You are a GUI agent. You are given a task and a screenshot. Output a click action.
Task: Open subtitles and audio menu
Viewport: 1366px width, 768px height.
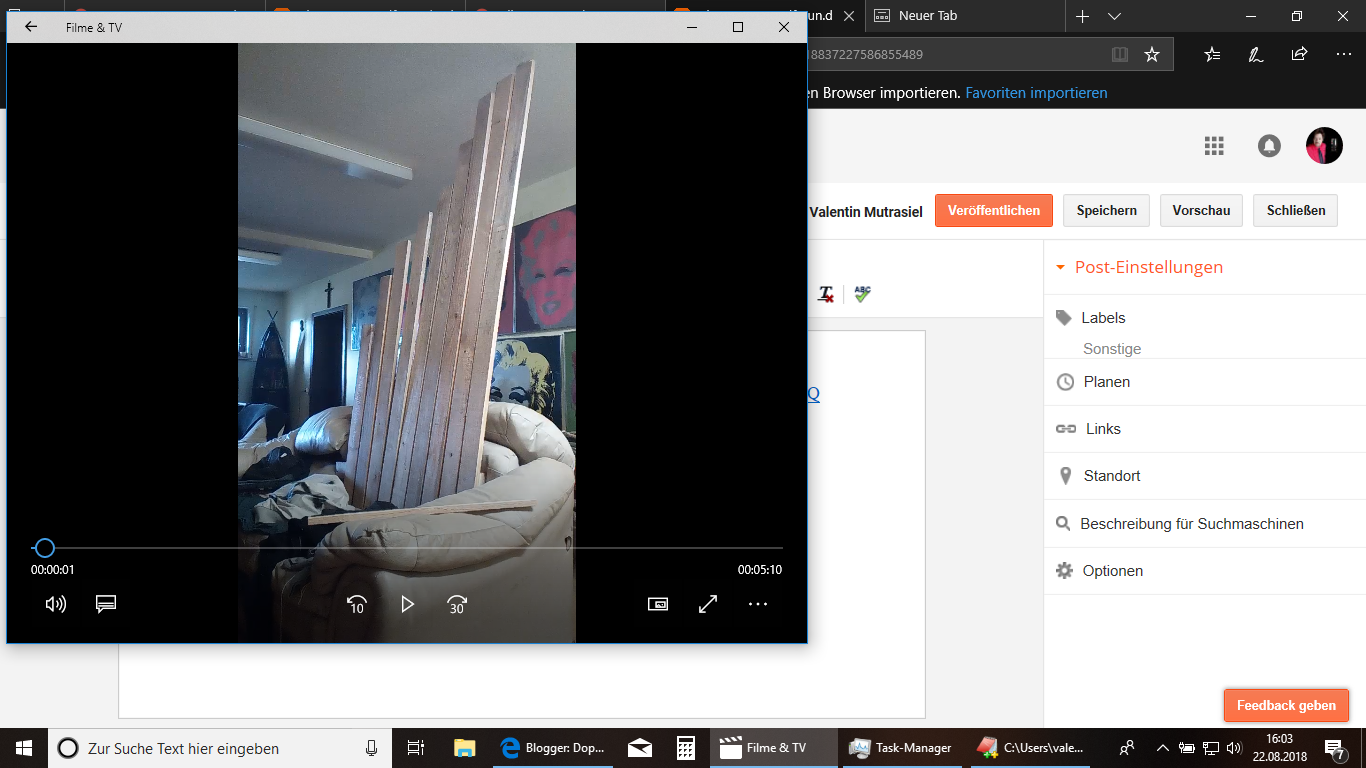click(x=106, y=604)
